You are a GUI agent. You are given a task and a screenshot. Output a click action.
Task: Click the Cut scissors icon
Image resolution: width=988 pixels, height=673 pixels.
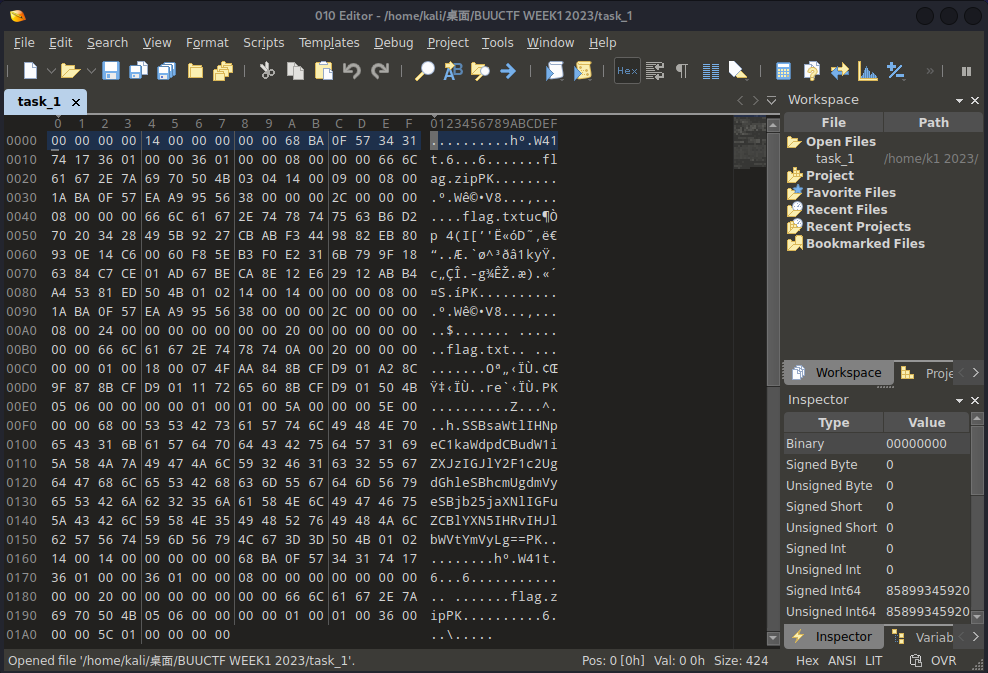pyautogui.click(x=267, y=71)
